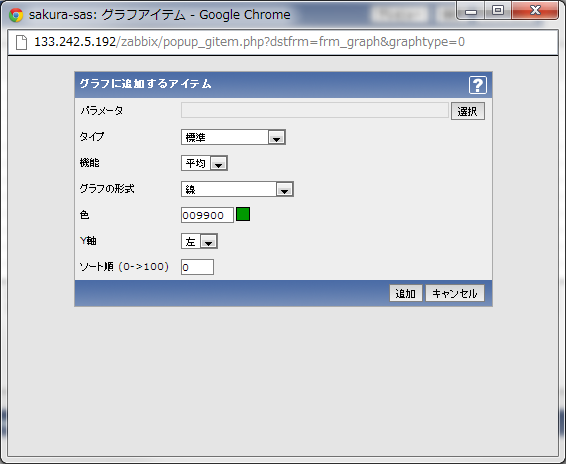The height and width of the screenshot is (464, 566).
Task: Click the 追加 button
Action: pyautogui.click(x=405, y=293)
